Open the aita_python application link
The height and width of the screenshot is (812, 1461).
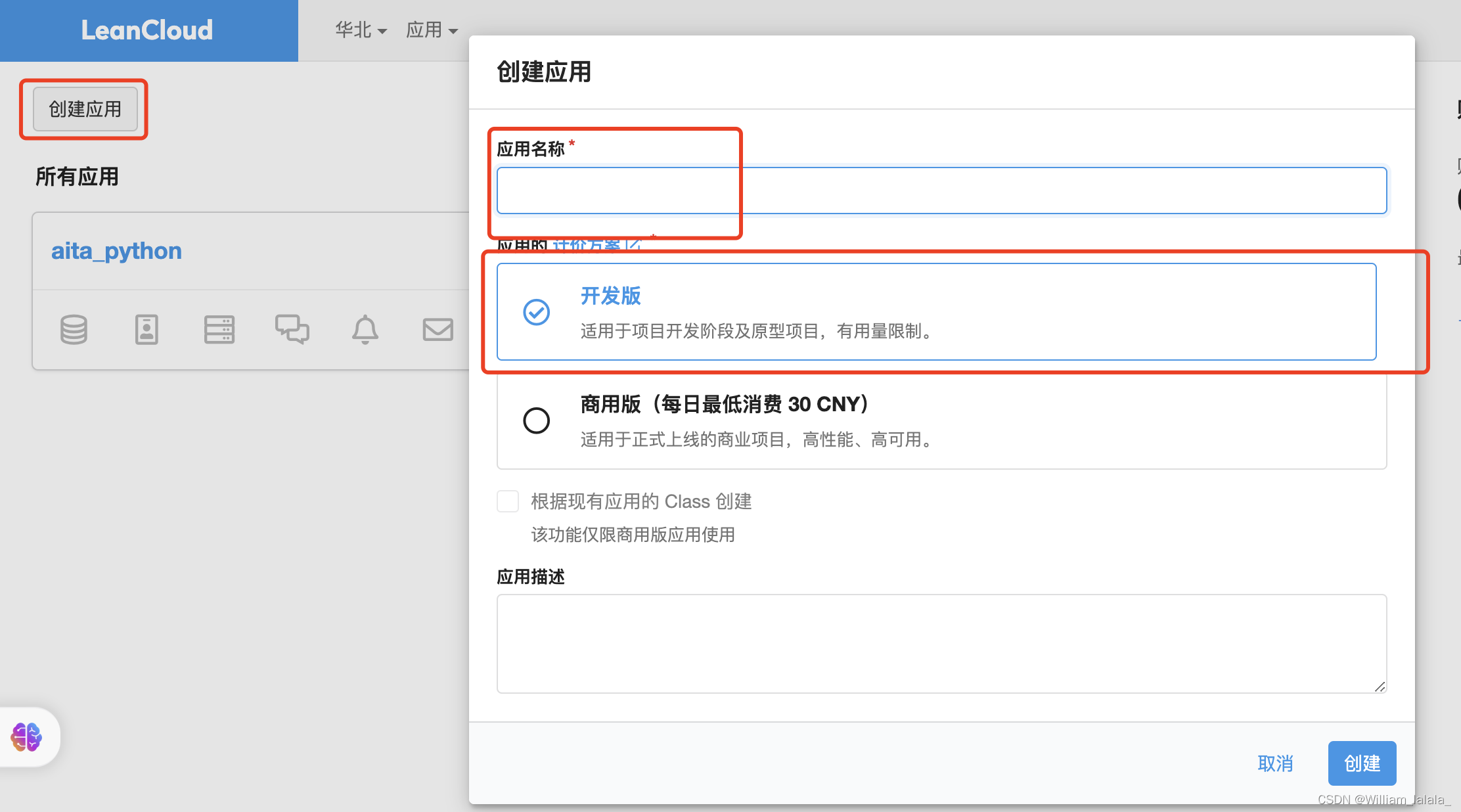116,251
